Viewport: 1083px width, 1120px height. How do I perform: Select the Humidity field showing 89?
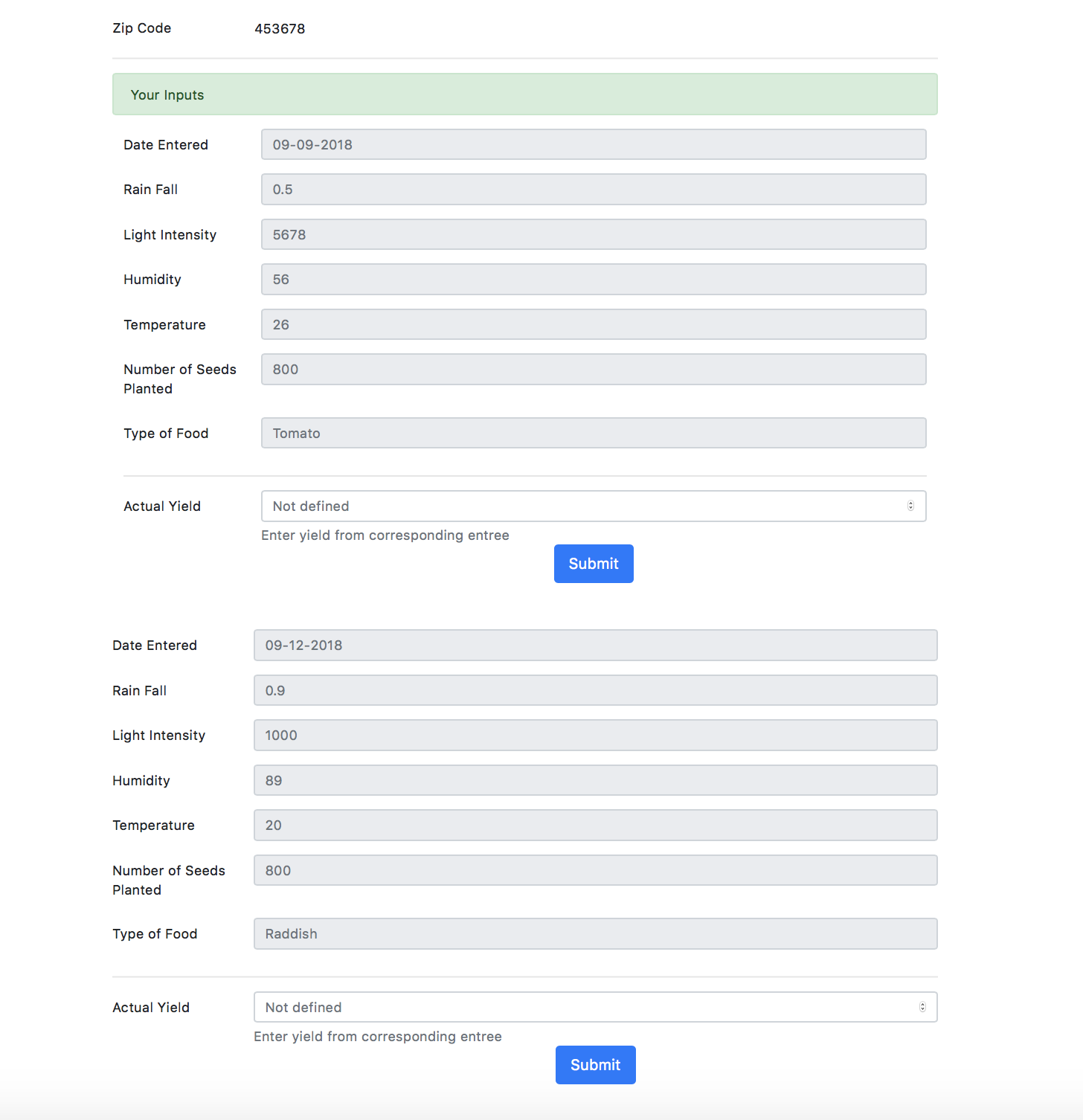pyautogui.click(x=595, y=780)
